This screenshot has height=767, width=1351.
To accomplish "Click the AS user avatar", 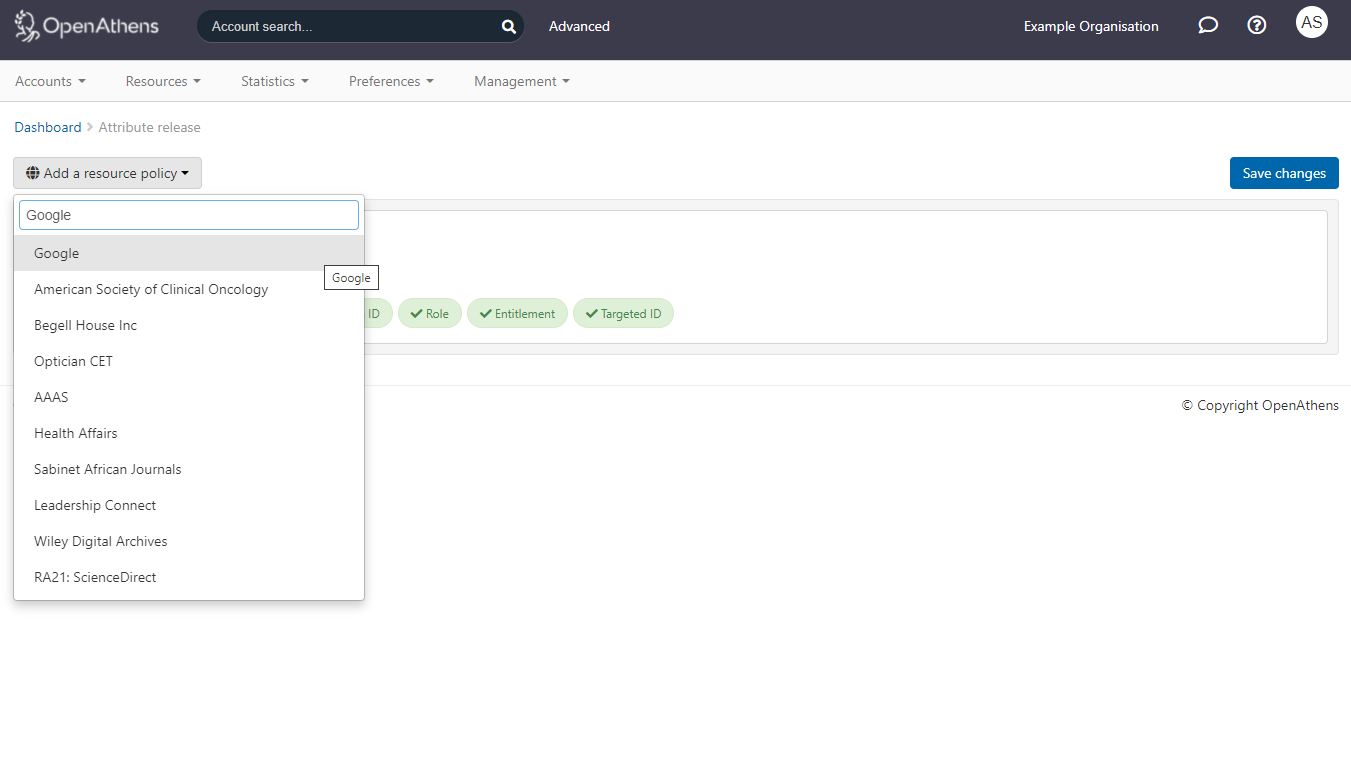I will click(1311, 21).
